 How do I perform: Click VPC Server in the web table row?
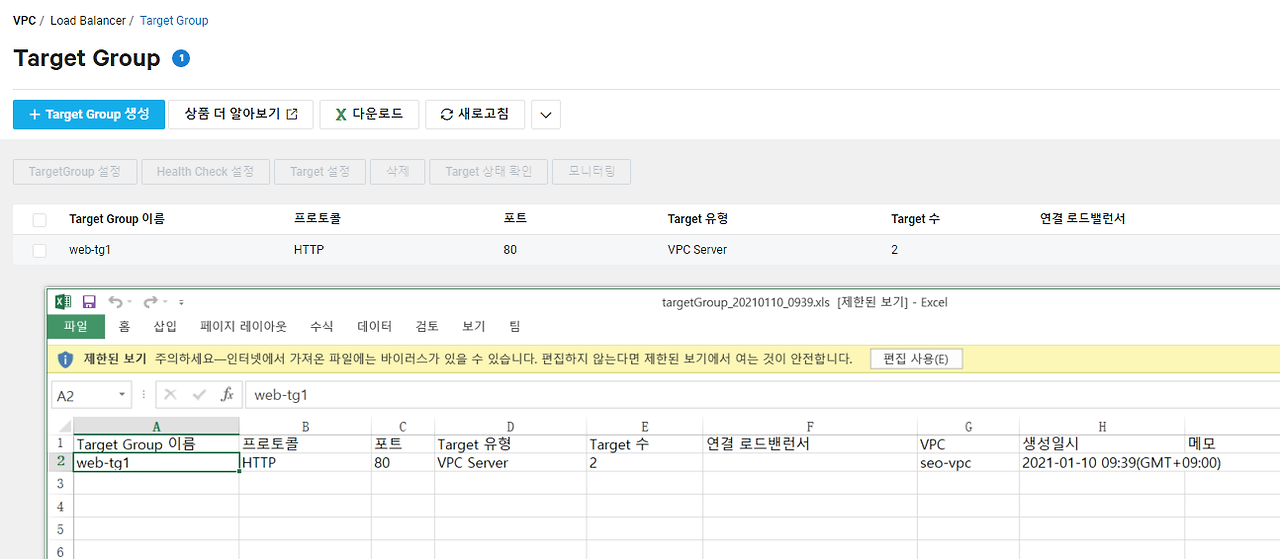697,250
